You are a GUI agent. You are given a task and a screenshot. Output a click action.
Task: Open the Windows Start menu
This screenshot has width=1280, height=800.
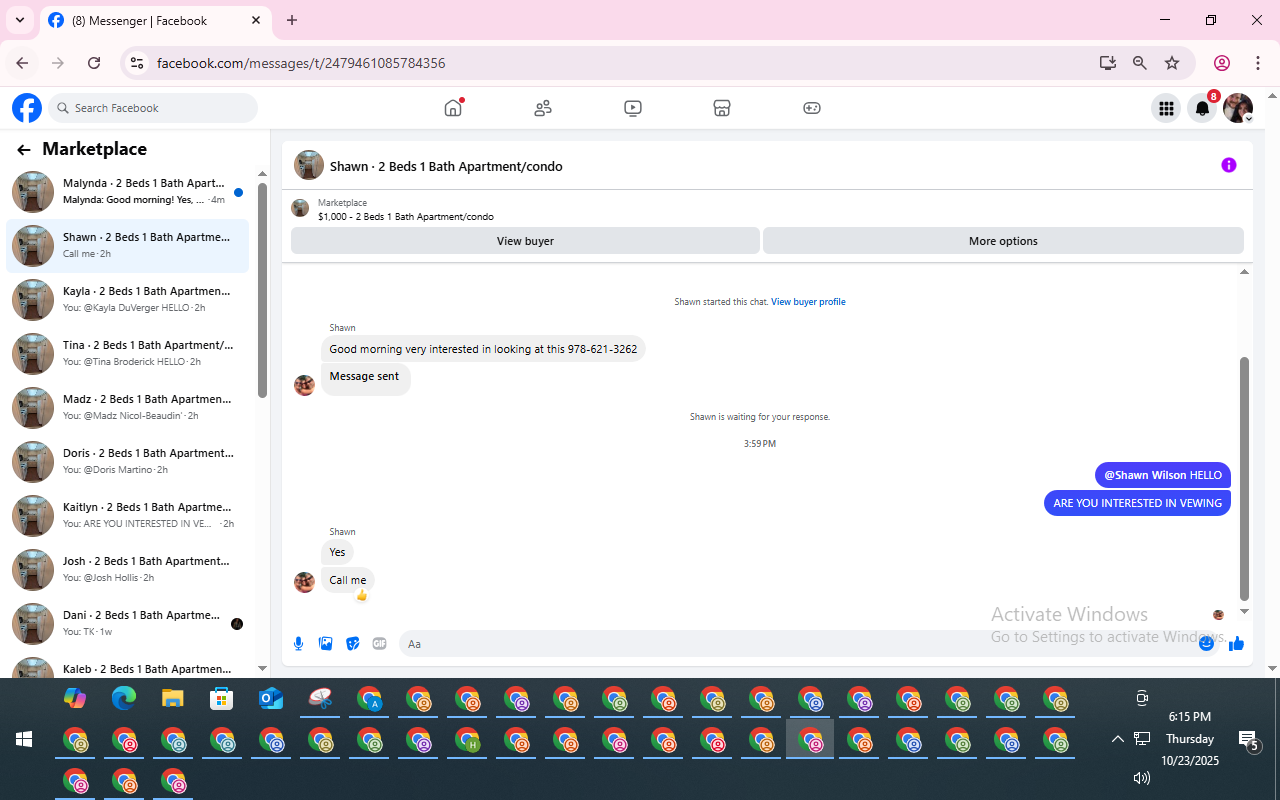click(x=24, y=740)
